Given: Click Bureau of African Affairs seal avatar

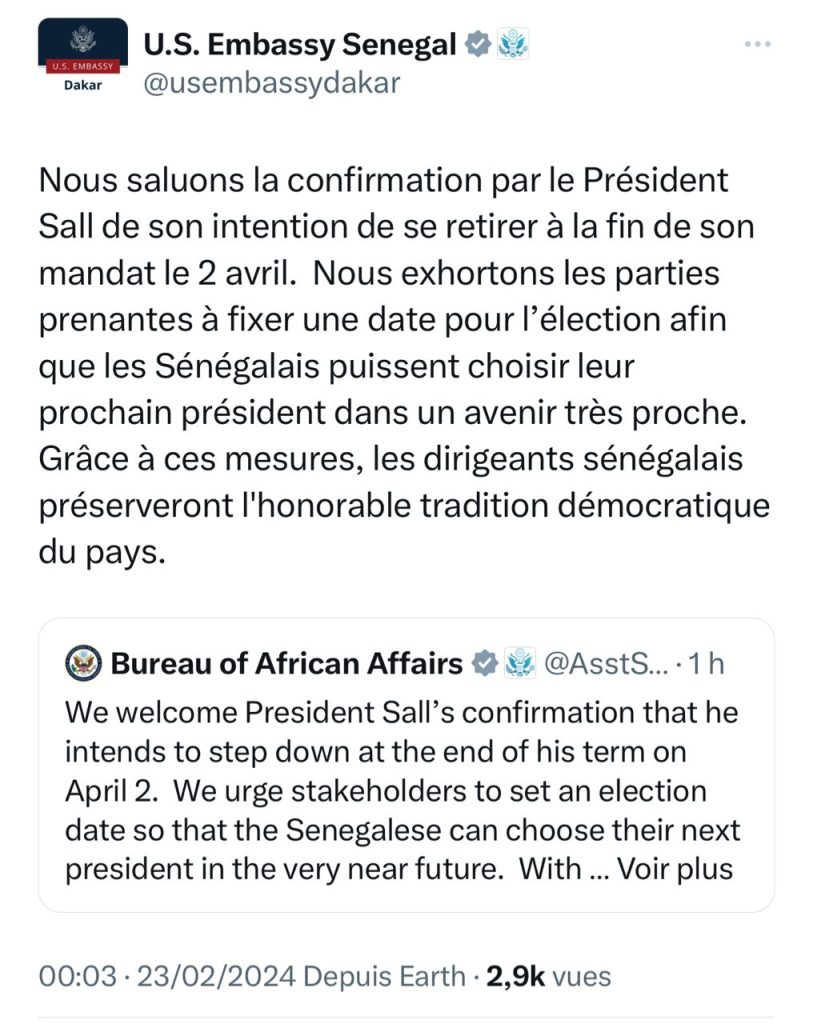Looking at the screenshot, I should click(83, 664).
